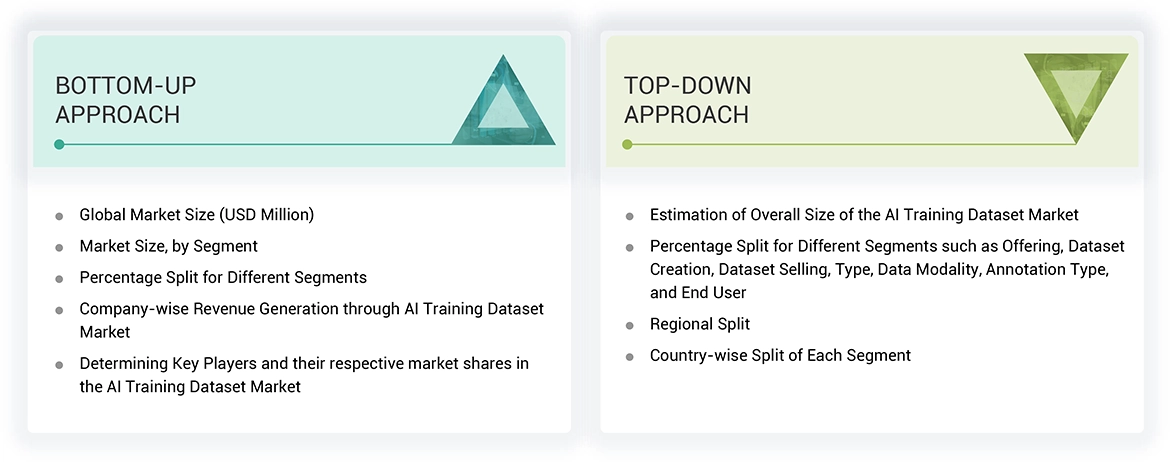Click the bullet beside Global Market Size
This screenshot has width=1170, height=462.
[60, 215]
